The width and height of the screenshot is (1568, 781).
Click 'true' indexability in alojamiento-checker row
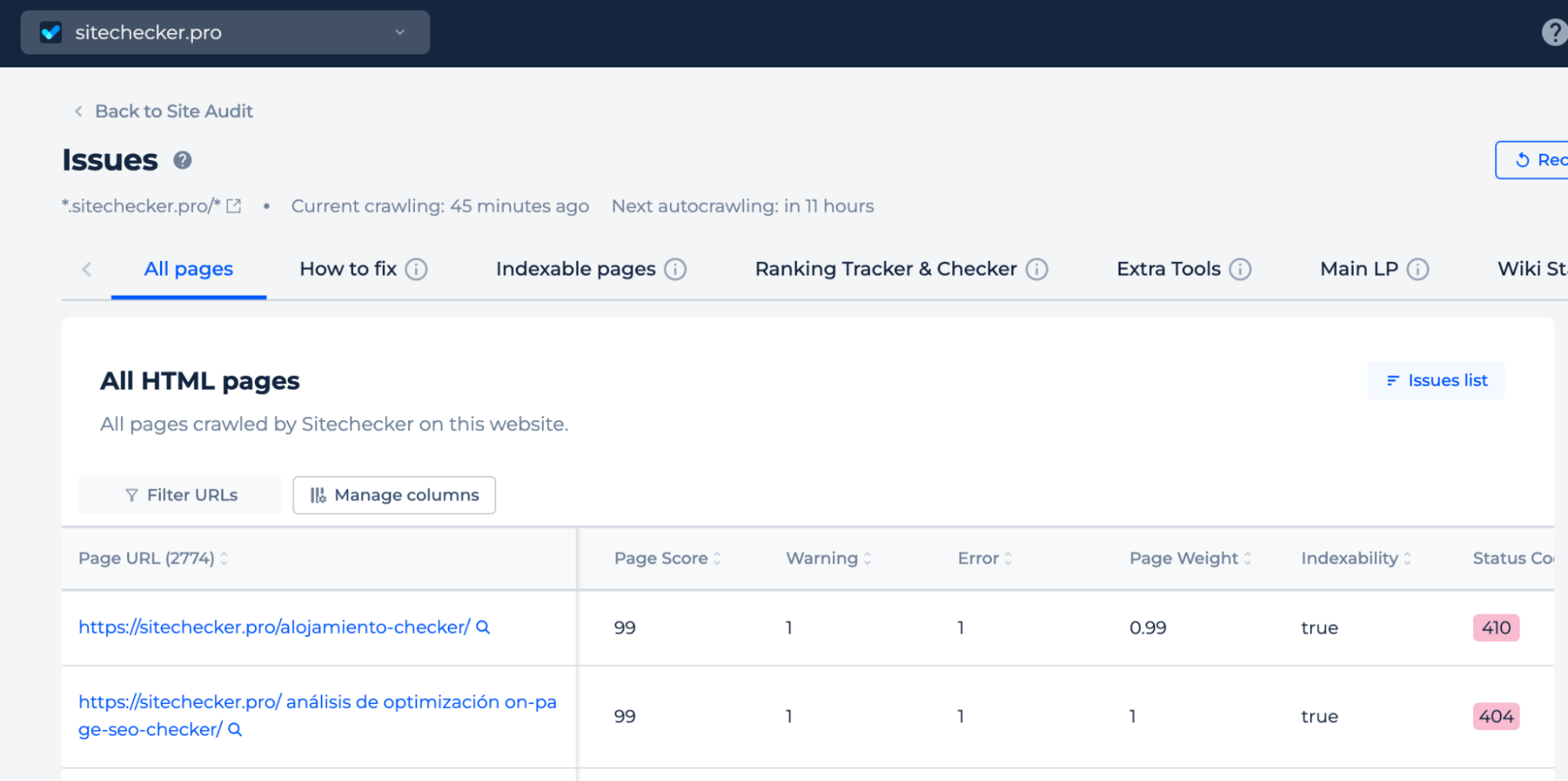(1319, 627)
